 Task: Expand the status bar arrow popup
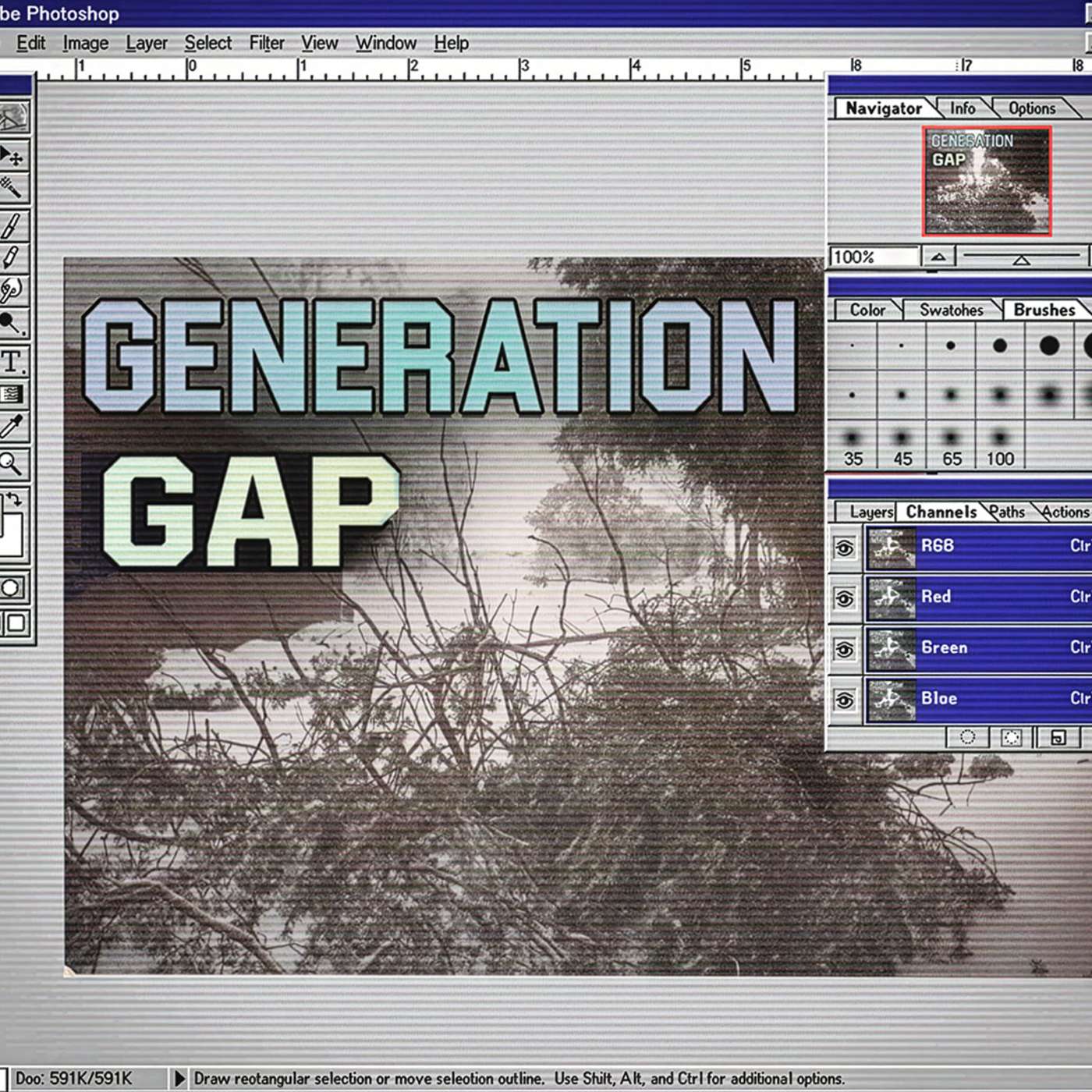[x=179, y=1079]
